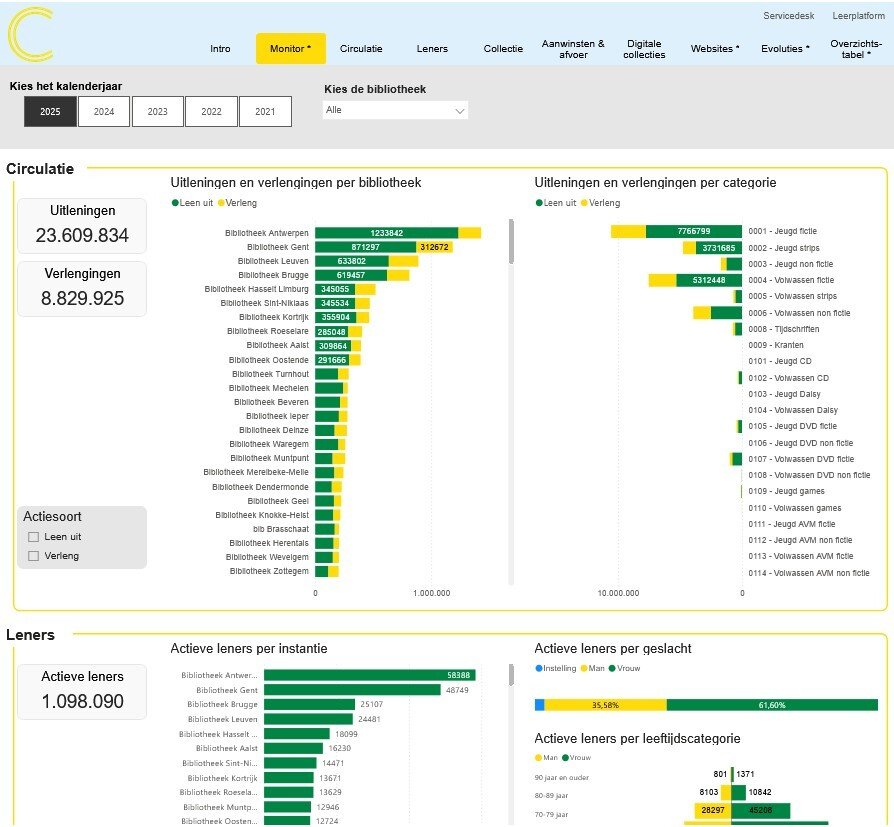Click Leen uit legend in per bibliotheek chart
This screenshot has width=894, height=827.
192,202
